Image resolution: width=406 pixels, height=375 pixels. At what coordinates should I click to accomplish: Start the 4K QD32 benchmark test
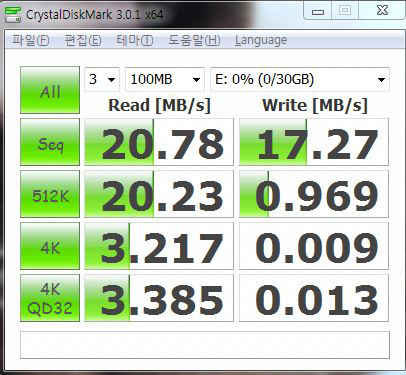click(x=50, y=298)
